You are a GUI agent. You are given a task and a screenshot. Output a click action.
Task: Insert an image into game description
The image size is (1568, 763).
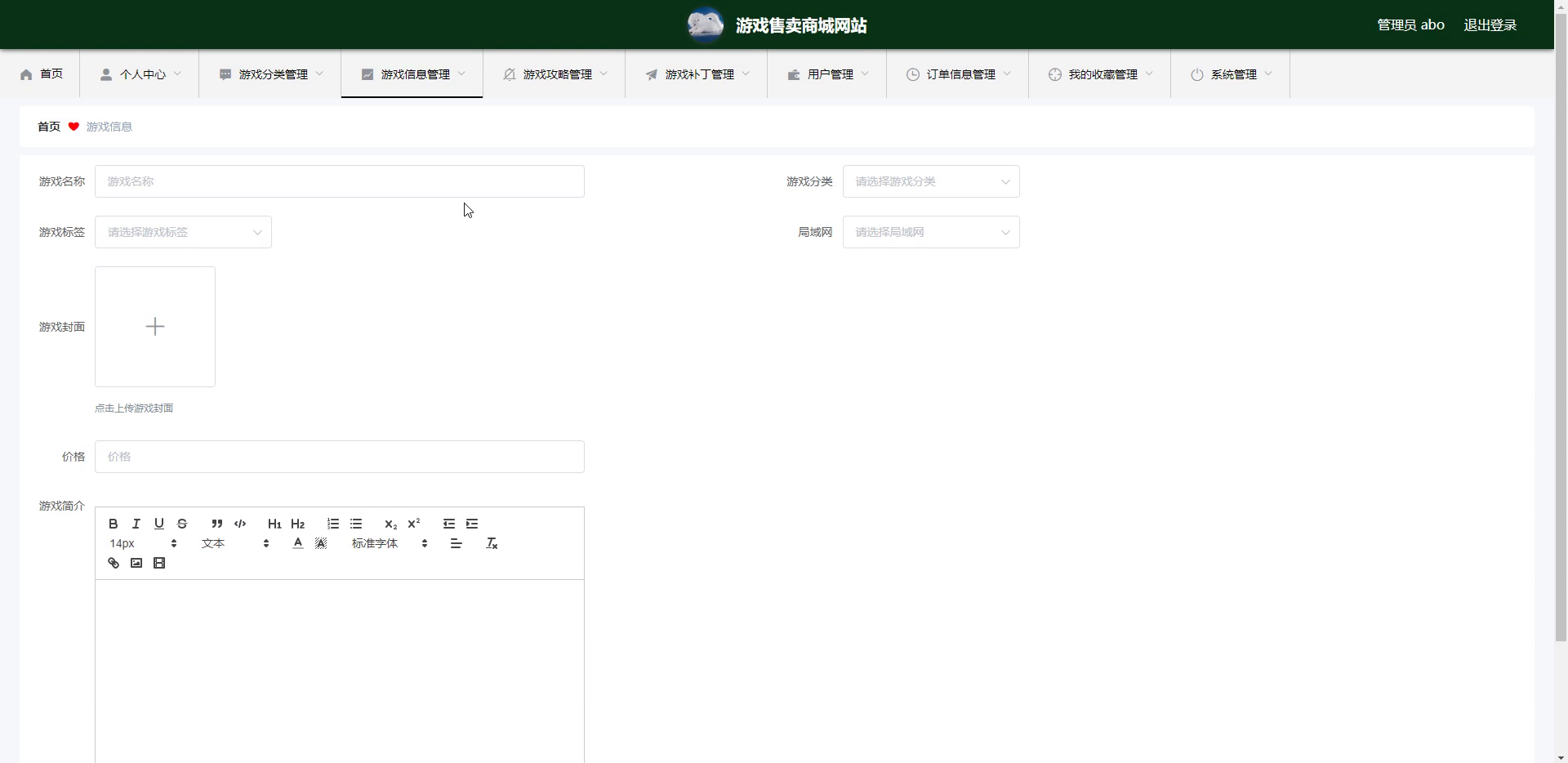136,563
